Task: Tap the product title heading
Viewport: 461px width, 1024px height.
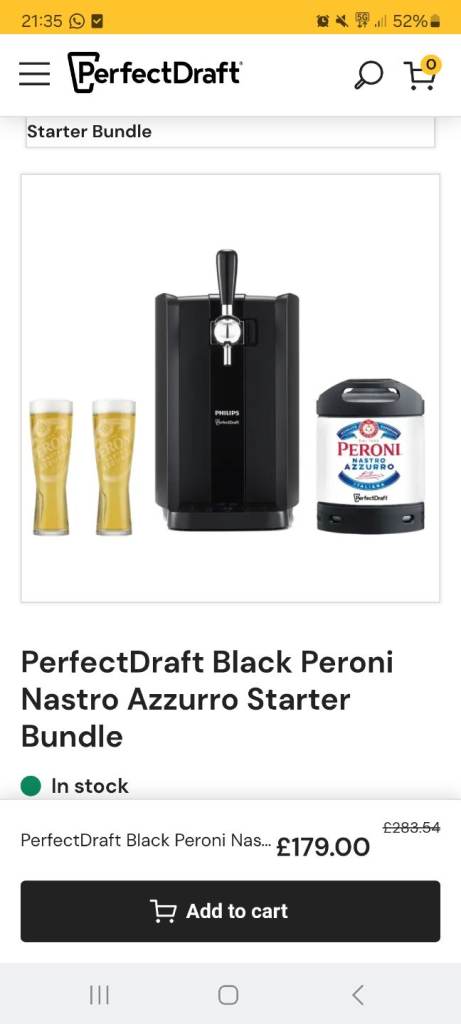Action: (x=207, y=699)
